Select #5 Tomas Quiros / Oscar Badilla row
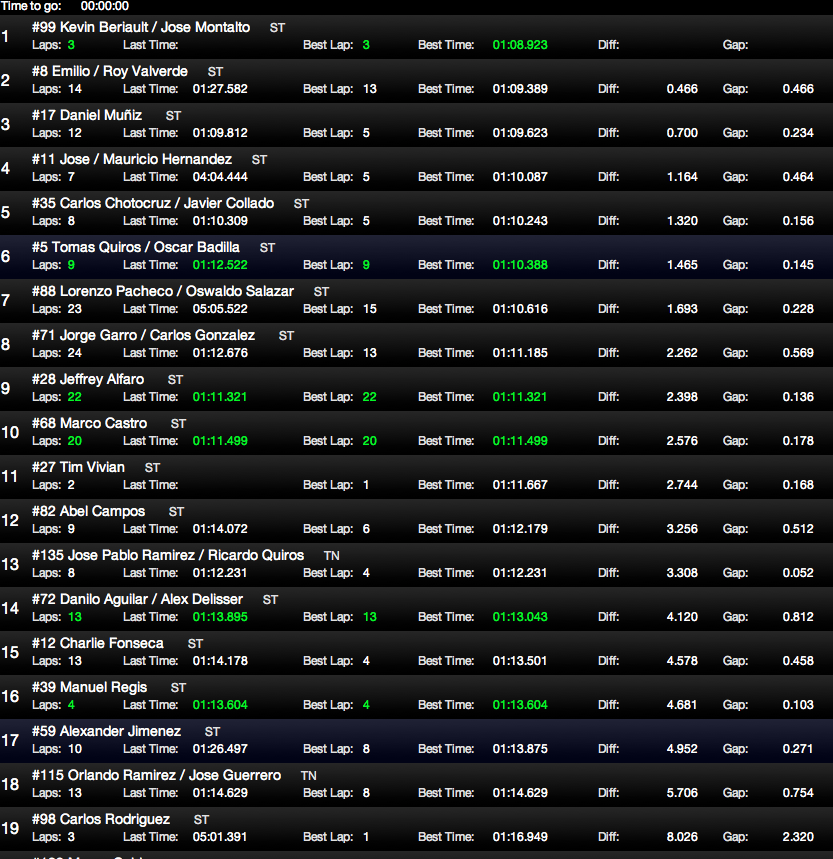This screenshot has height=859, width=833. pos(136,247)
